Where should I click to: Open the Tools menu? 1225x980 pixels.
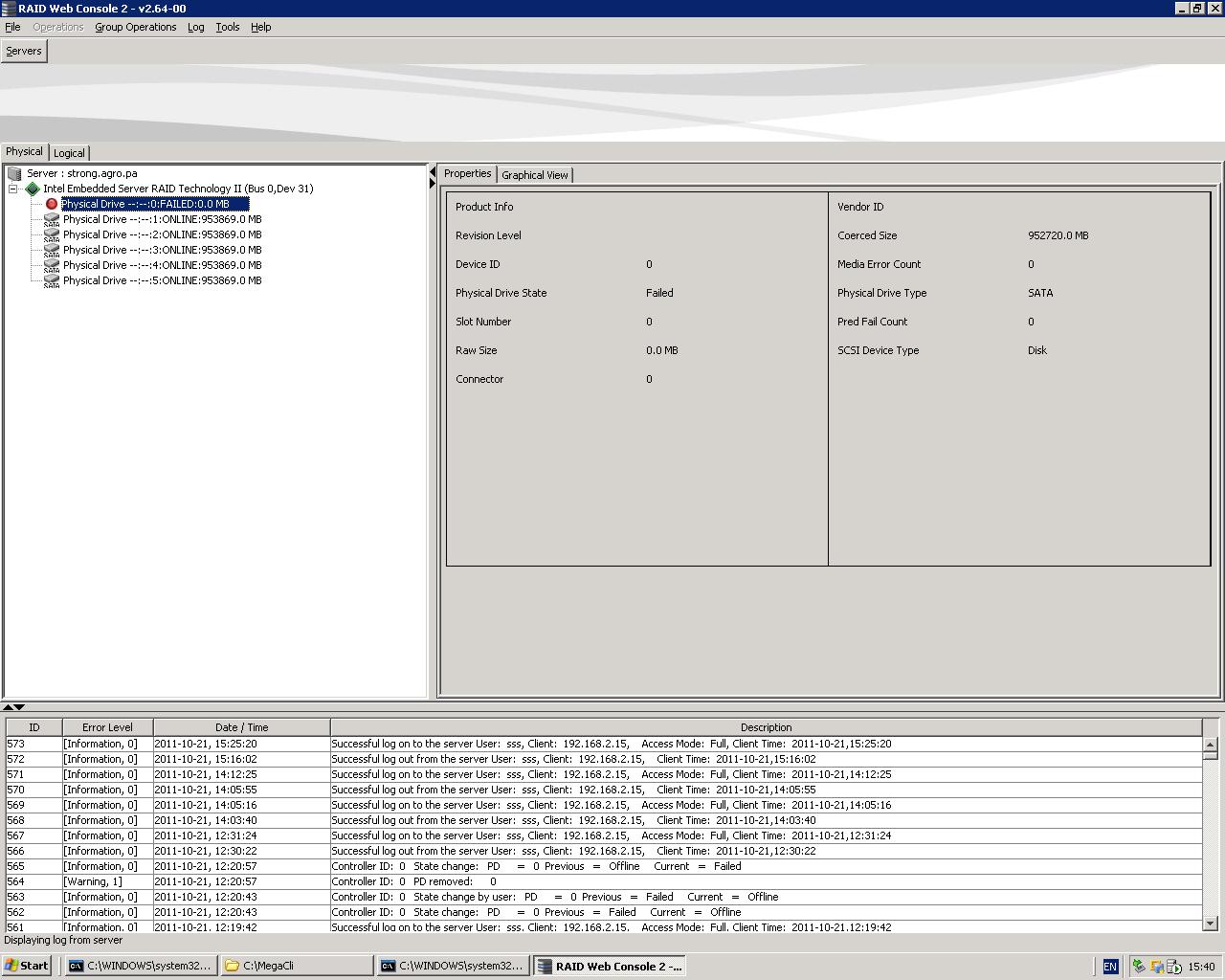[227, 27]
